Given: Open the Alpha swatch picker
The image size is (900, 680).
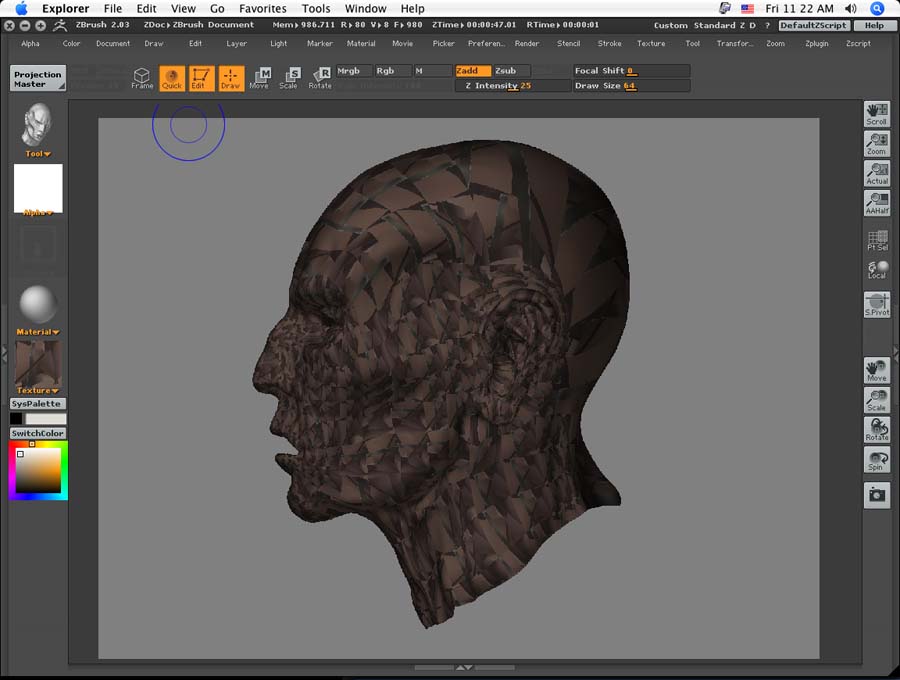Looking at the screenshot, I should 38,189.
